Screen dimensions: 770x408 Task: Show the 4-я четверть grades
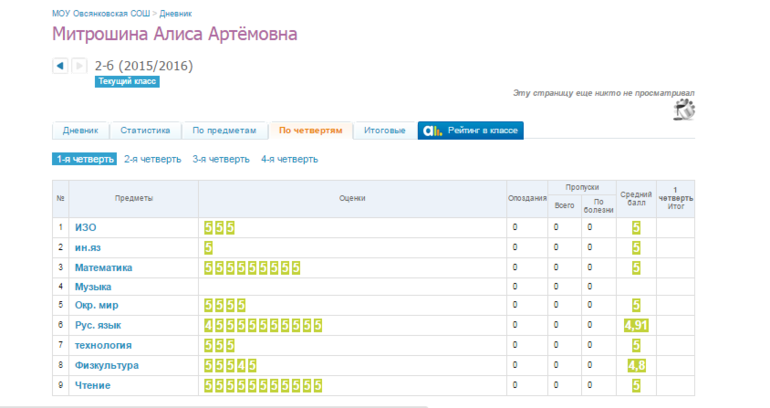pos(289,159)
